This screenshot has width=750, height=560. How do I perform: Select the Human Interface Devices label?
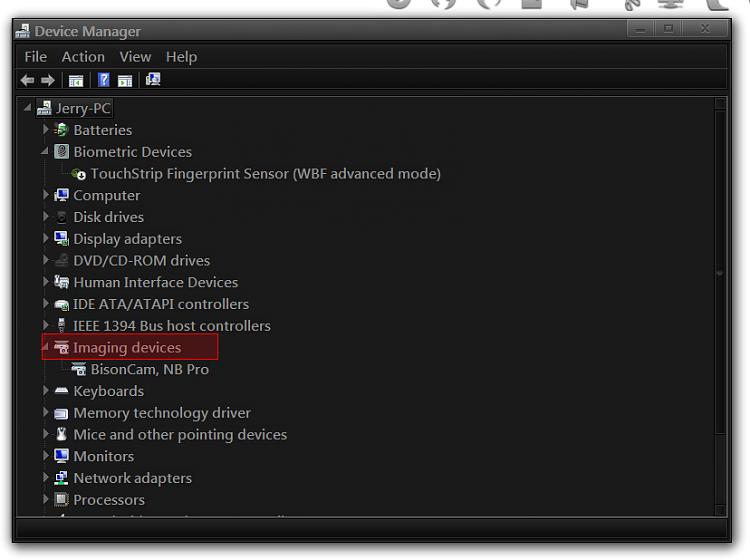pos(156,282)
